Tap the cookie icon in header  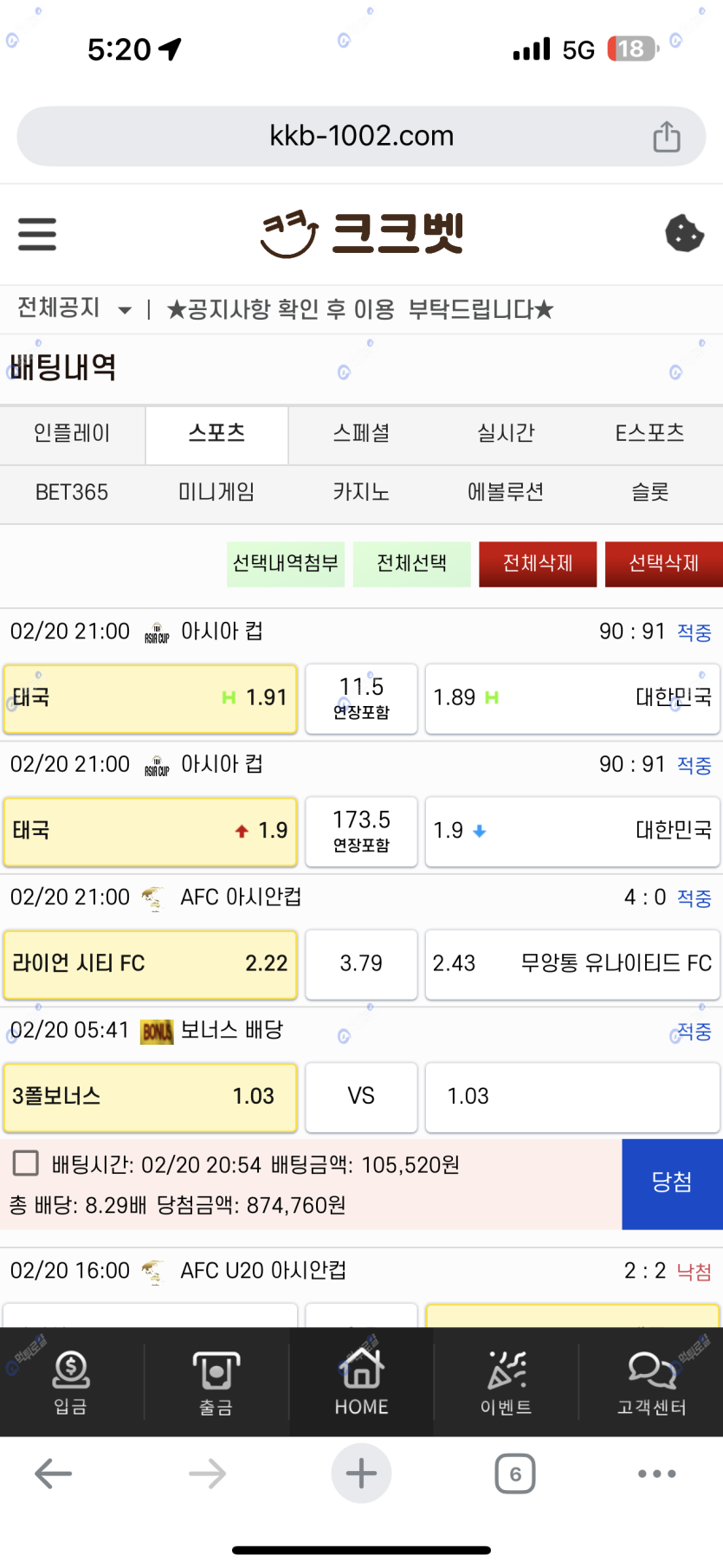pyautogui.click(x=684, y=234)
